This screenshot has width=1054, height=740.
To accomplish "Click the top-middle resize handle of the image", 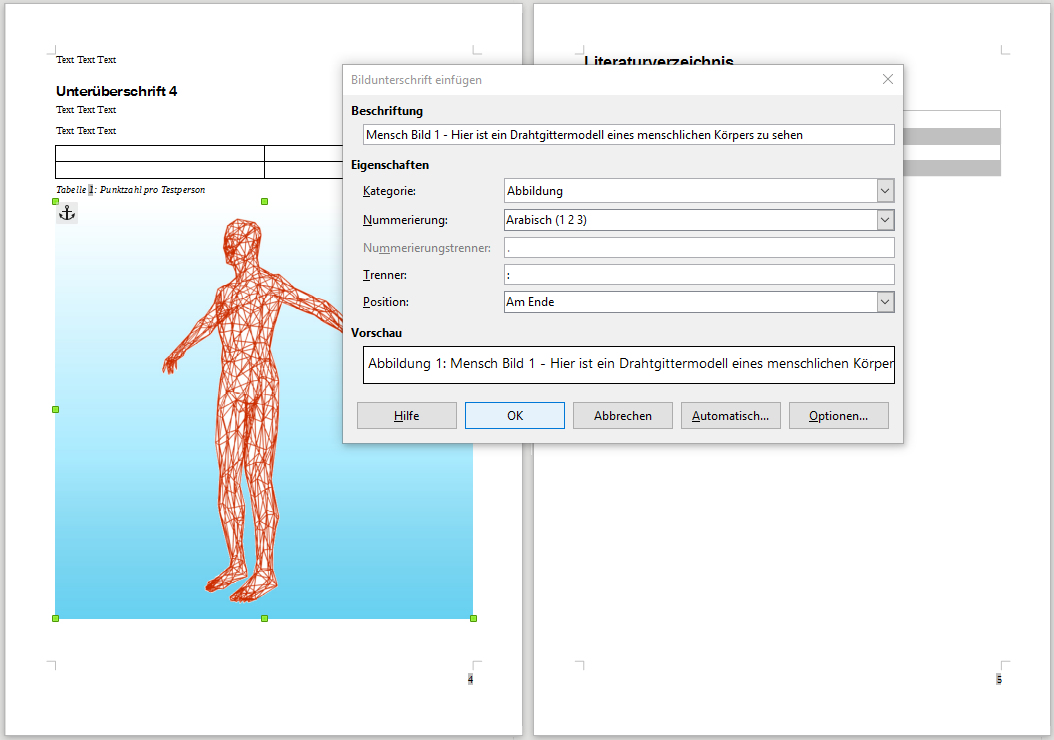I will [x=264, y=202].
